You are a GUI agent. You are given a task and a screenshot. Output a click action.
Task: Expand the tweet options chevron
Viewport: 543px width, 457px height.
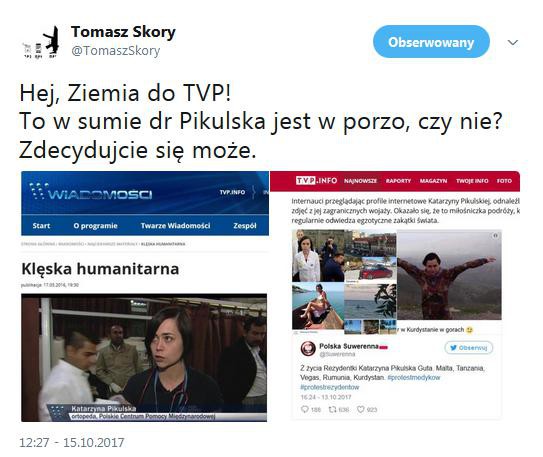coord(512,43)
